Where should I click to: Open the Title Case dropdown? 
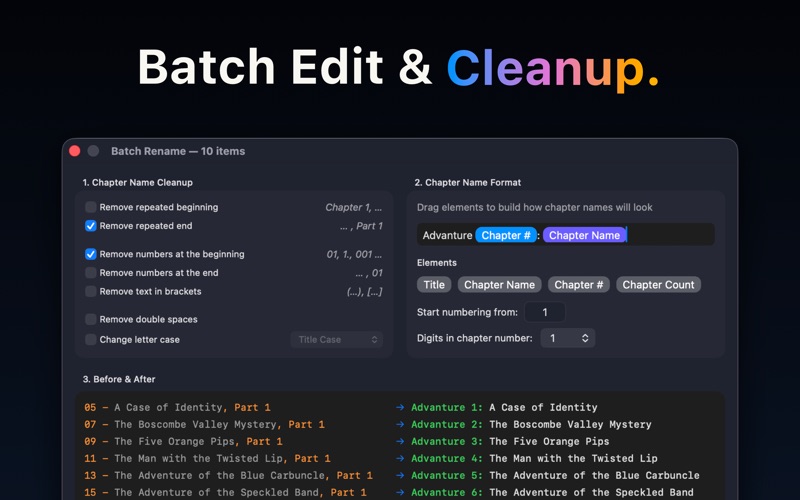(337, 340)
